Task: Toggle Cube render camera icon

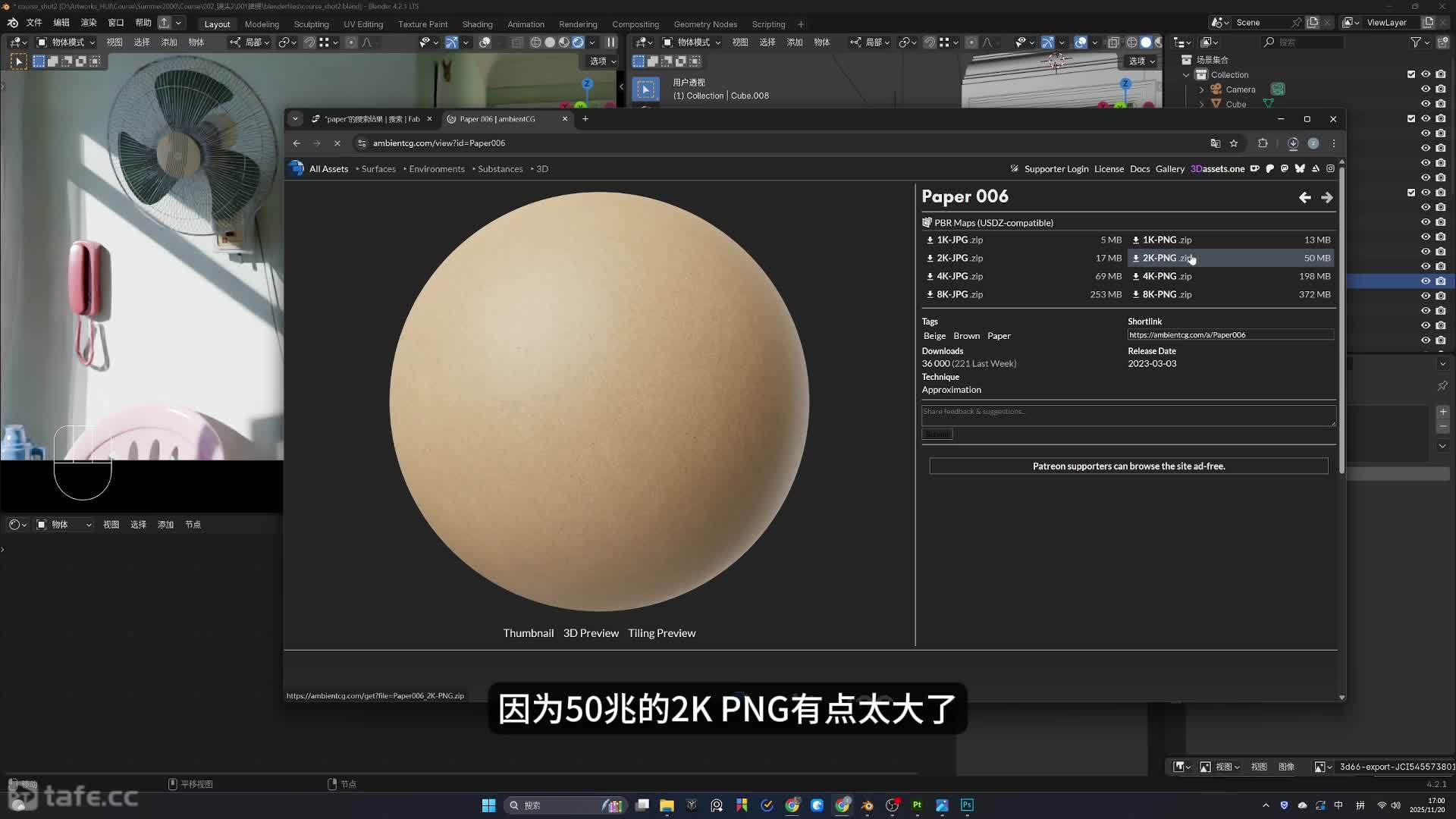Action: click(1440, 104)
